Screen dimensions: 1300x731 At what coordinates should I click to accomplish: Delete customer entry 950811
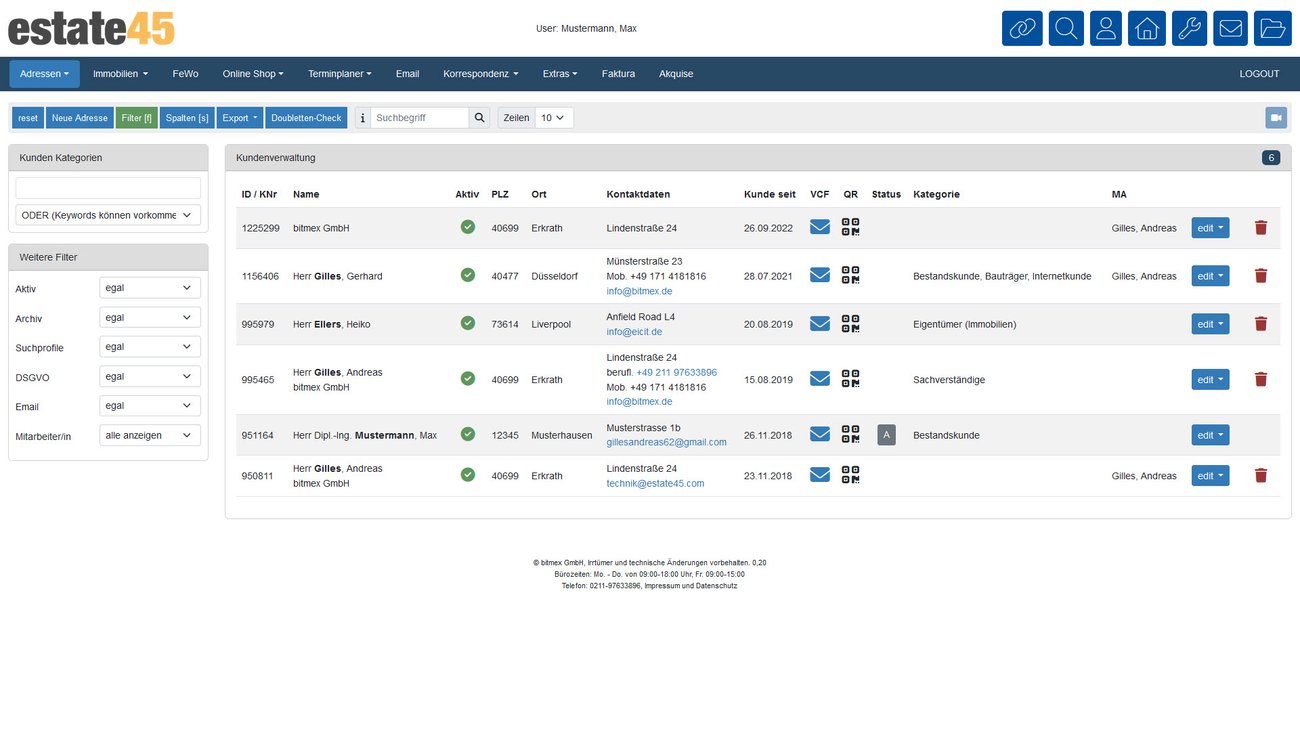pos(1260,476)
